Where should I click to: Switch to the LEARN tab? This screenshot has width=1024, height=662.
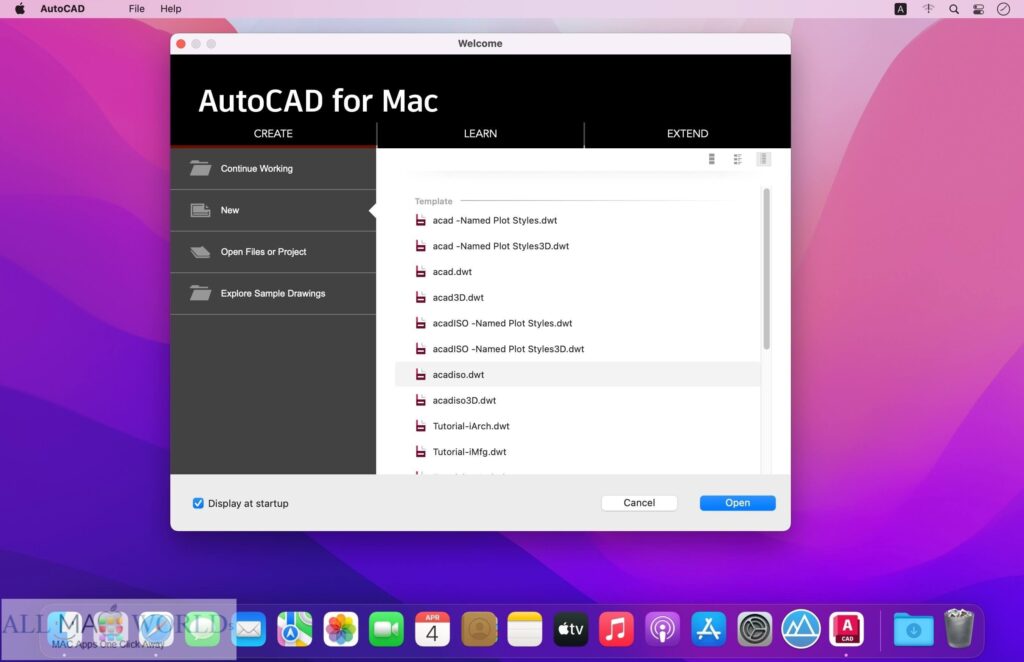(x=480, y=133)
